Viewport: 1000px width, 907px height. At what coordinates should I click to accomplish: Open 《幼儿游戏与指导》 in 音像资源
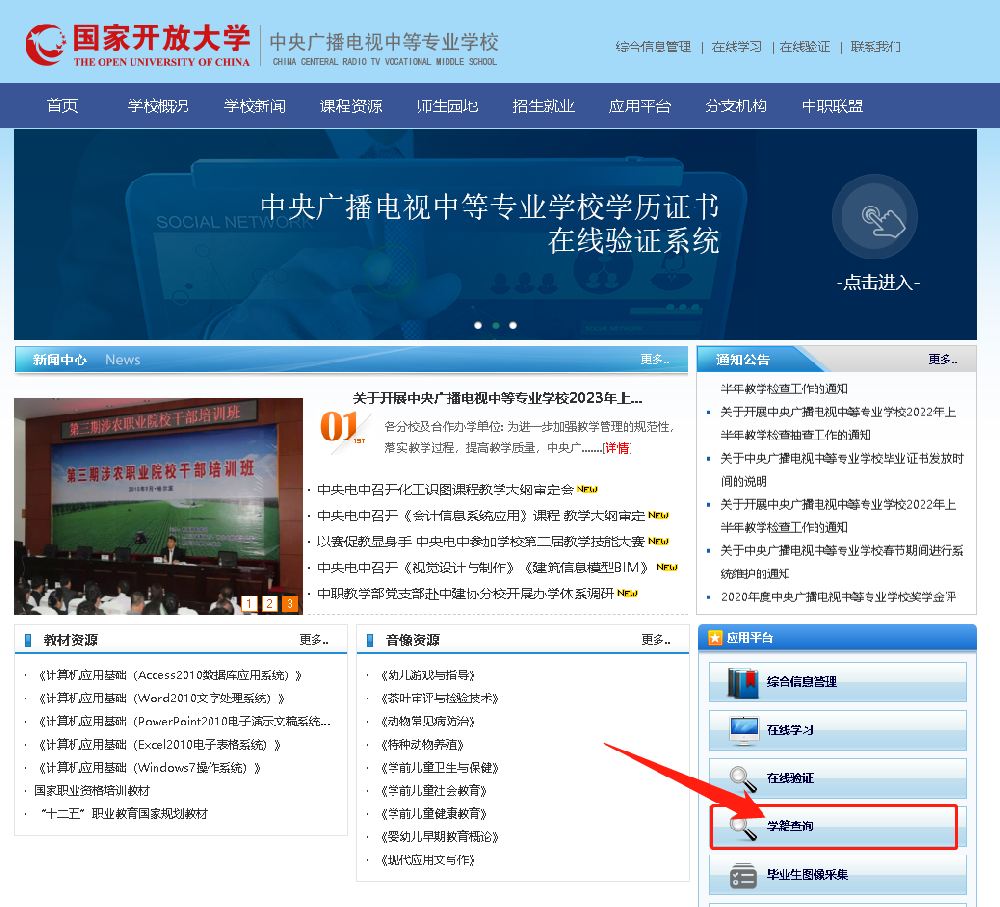(x=427, y=675)
